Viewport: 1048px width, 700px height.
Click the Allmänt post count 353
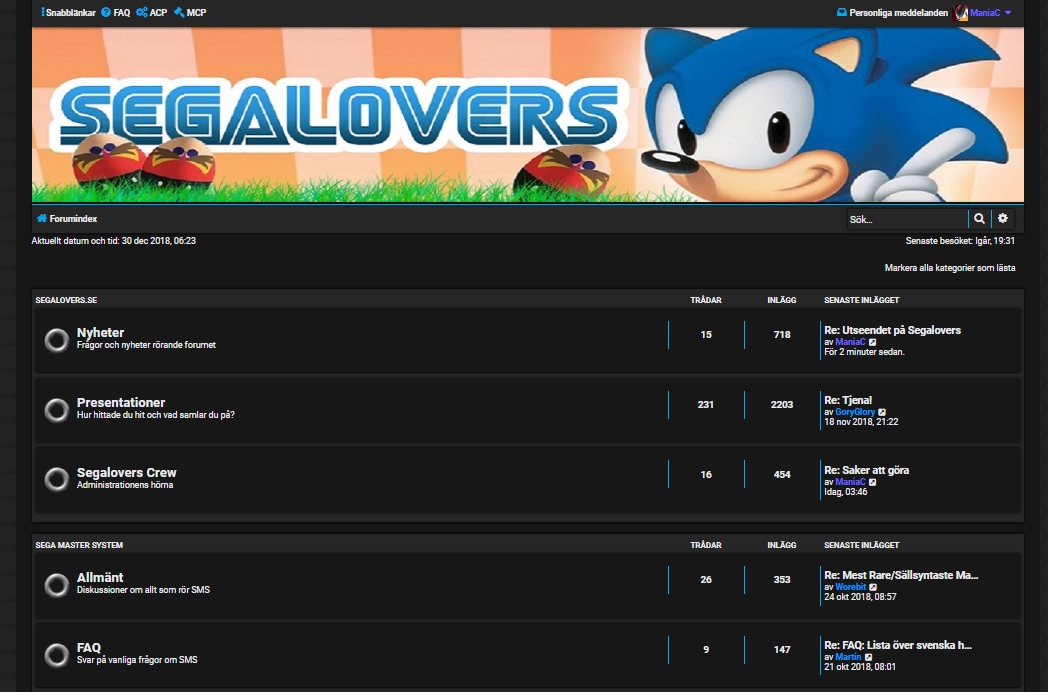pos(782,580)
